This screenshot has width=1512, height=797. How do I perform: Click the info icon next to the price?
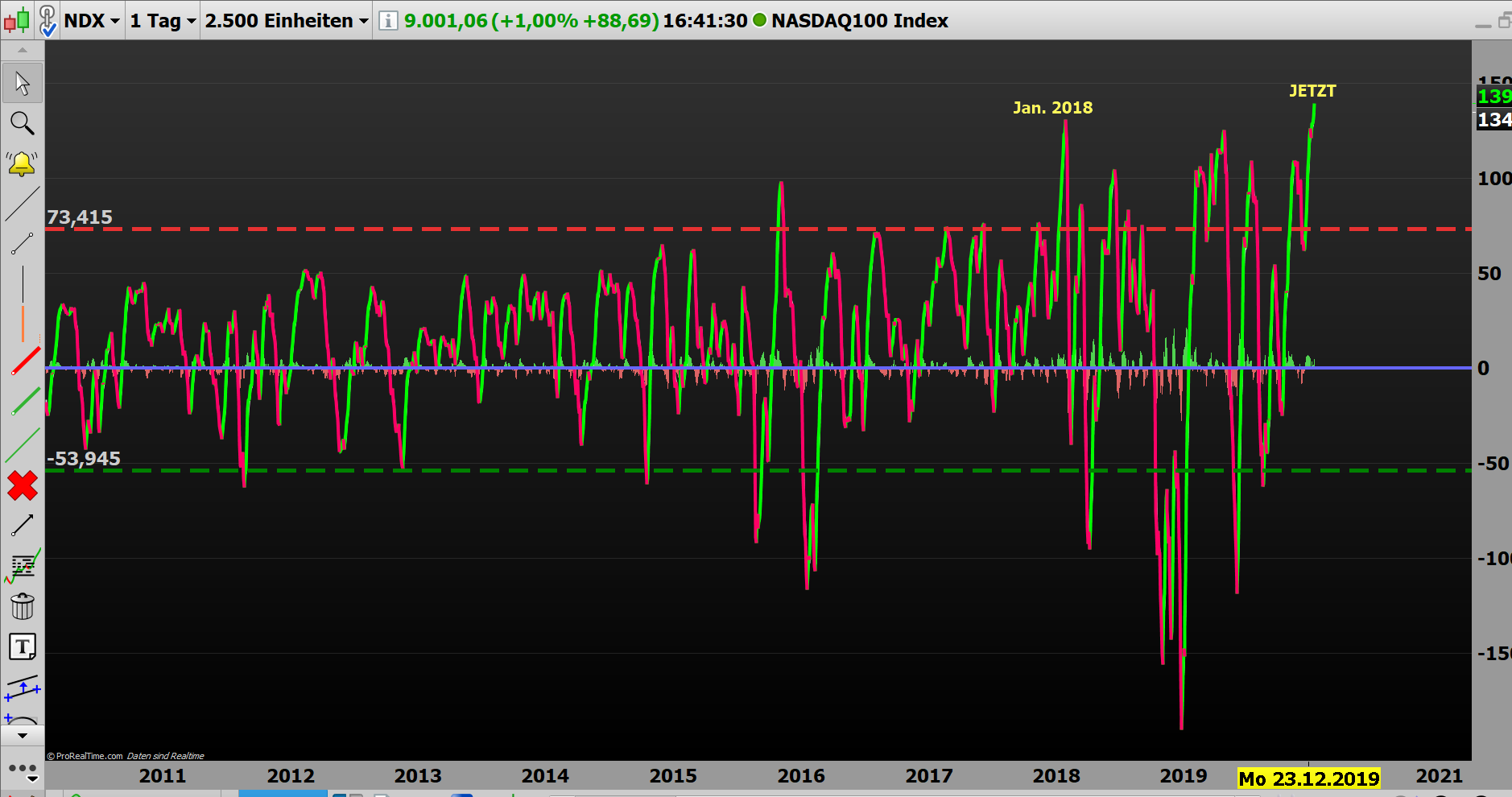coord(387,21)
